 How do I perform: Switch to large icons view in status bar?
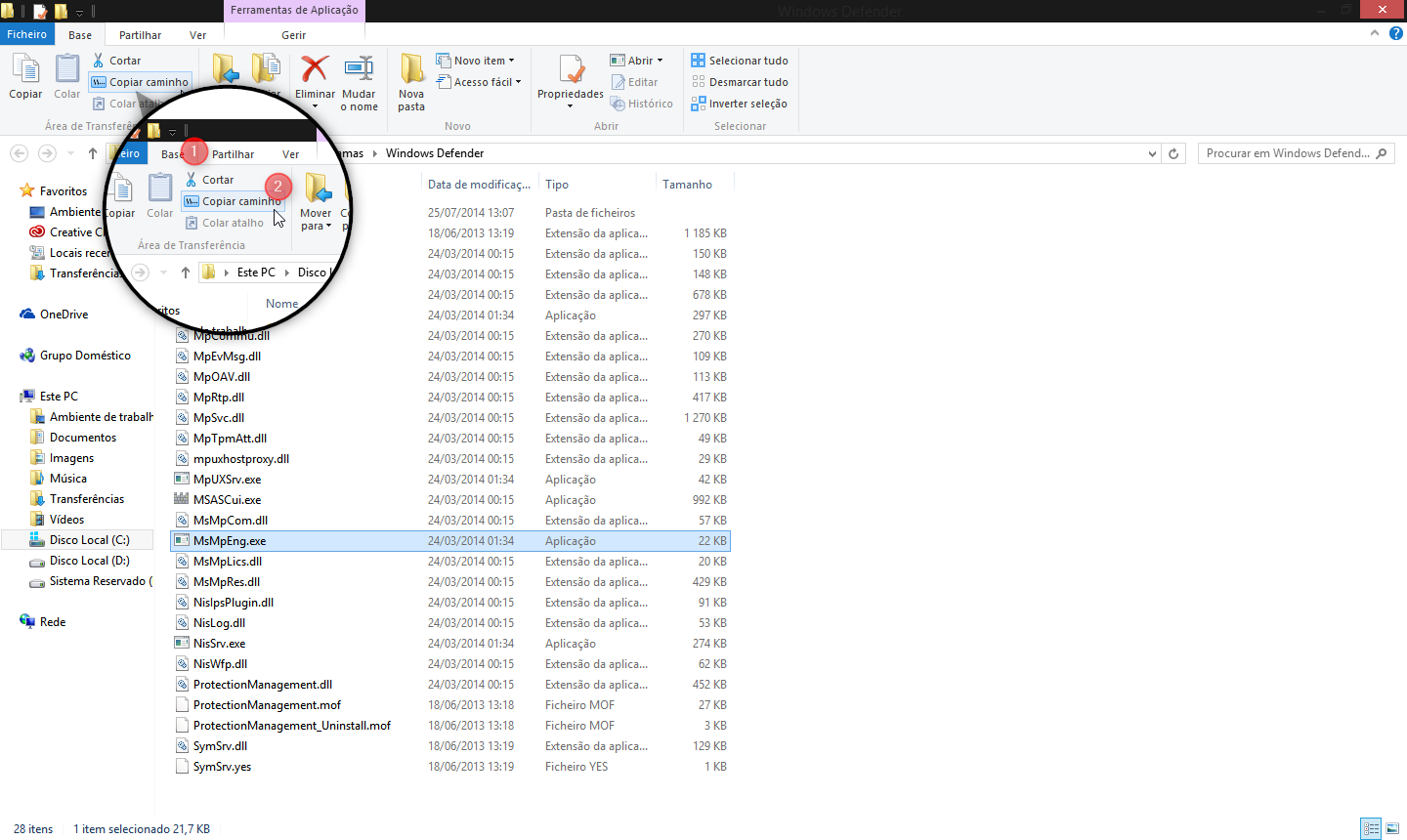click(1391, 829)
